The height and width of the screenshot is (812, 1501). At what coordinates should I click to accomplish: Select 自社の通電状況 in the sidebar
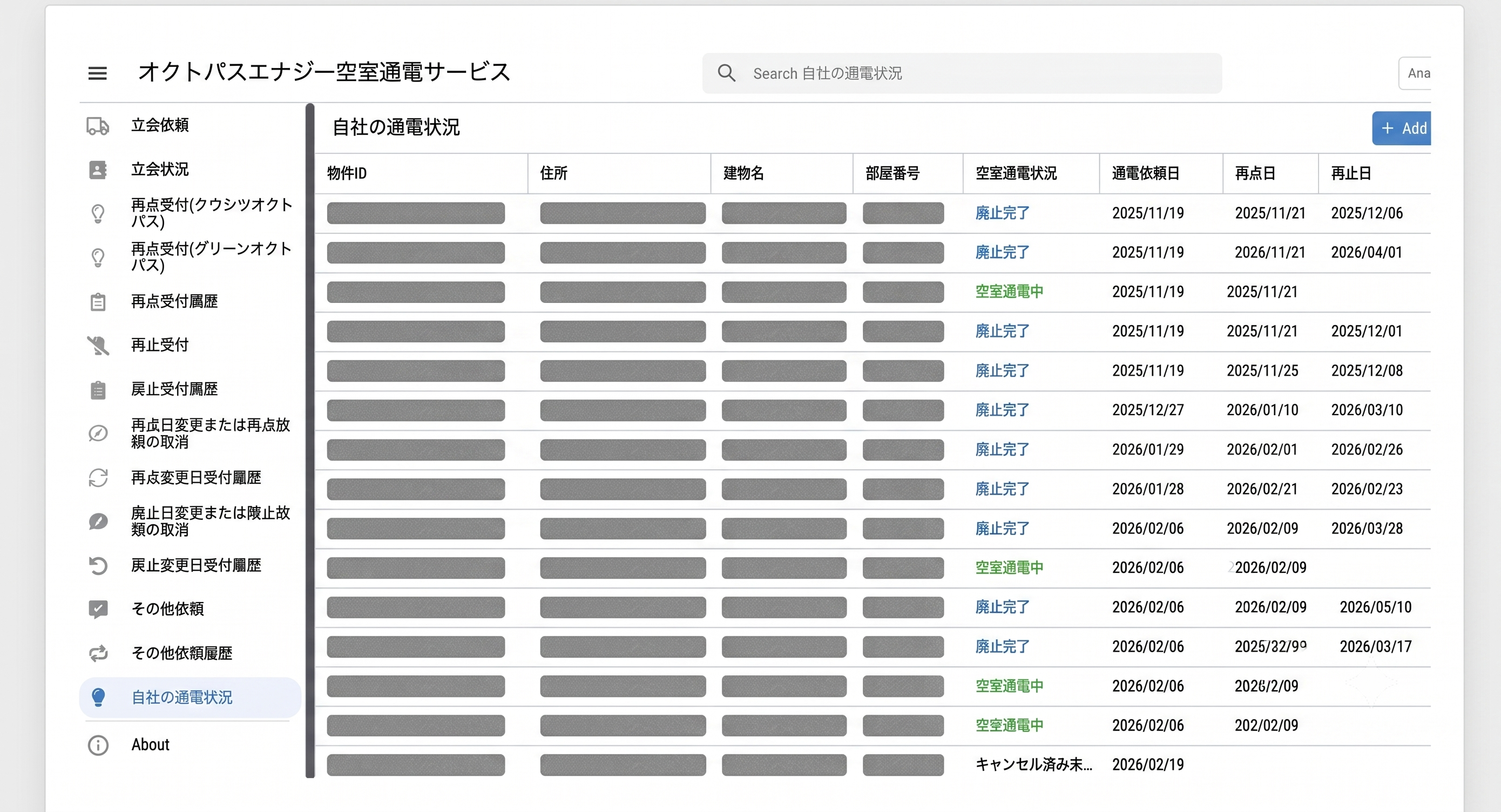click(190, 697)
